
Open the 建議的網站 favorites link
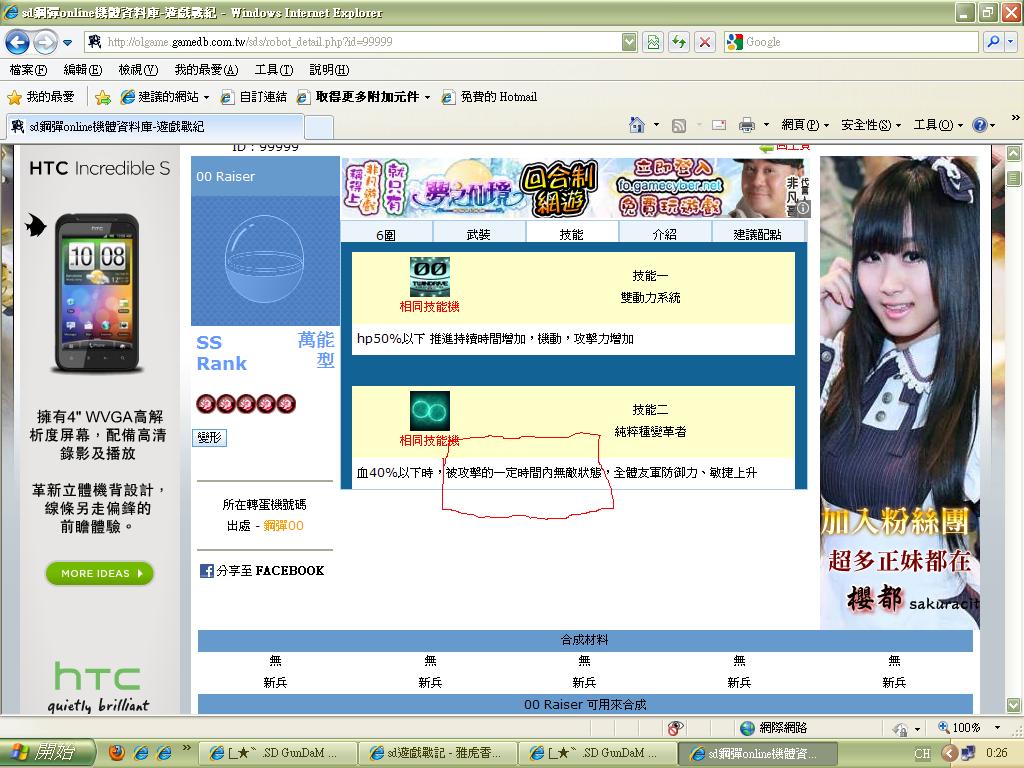coord(165,97)
